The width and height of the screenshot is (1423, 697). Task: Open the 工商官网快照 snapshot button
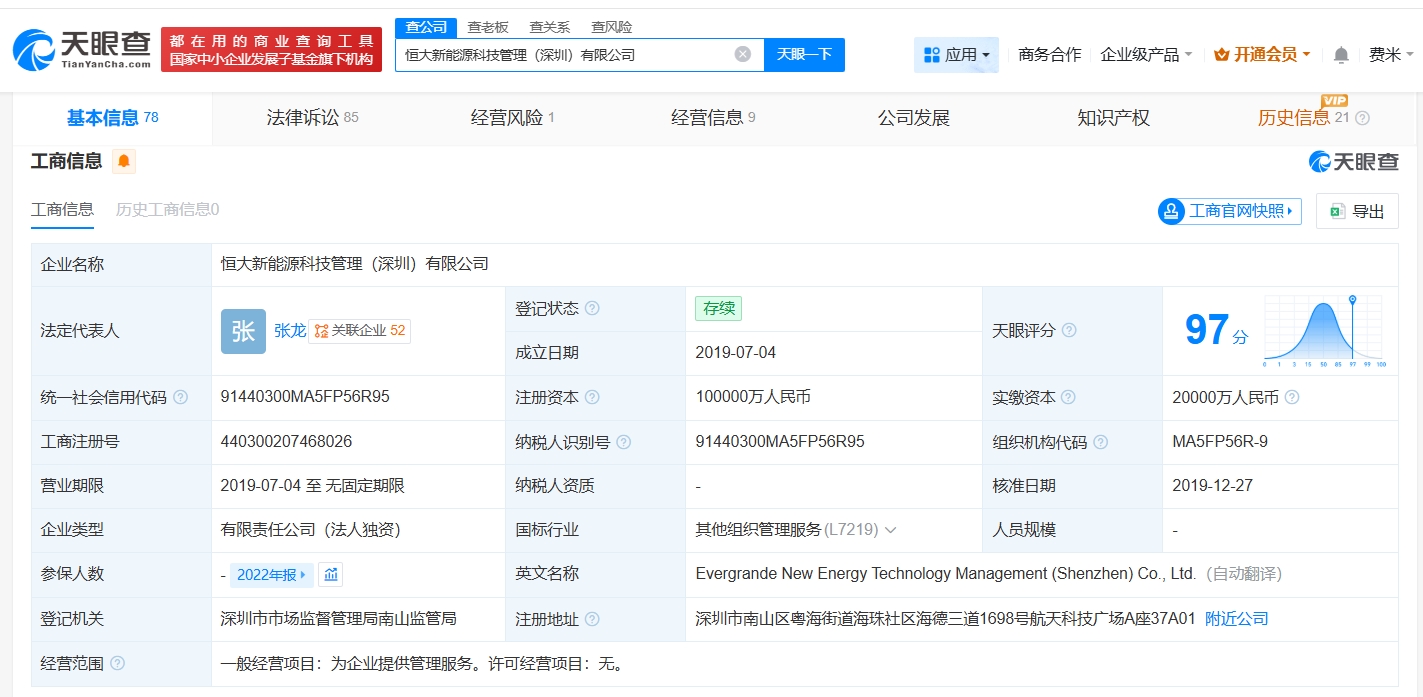(1229, 211)
